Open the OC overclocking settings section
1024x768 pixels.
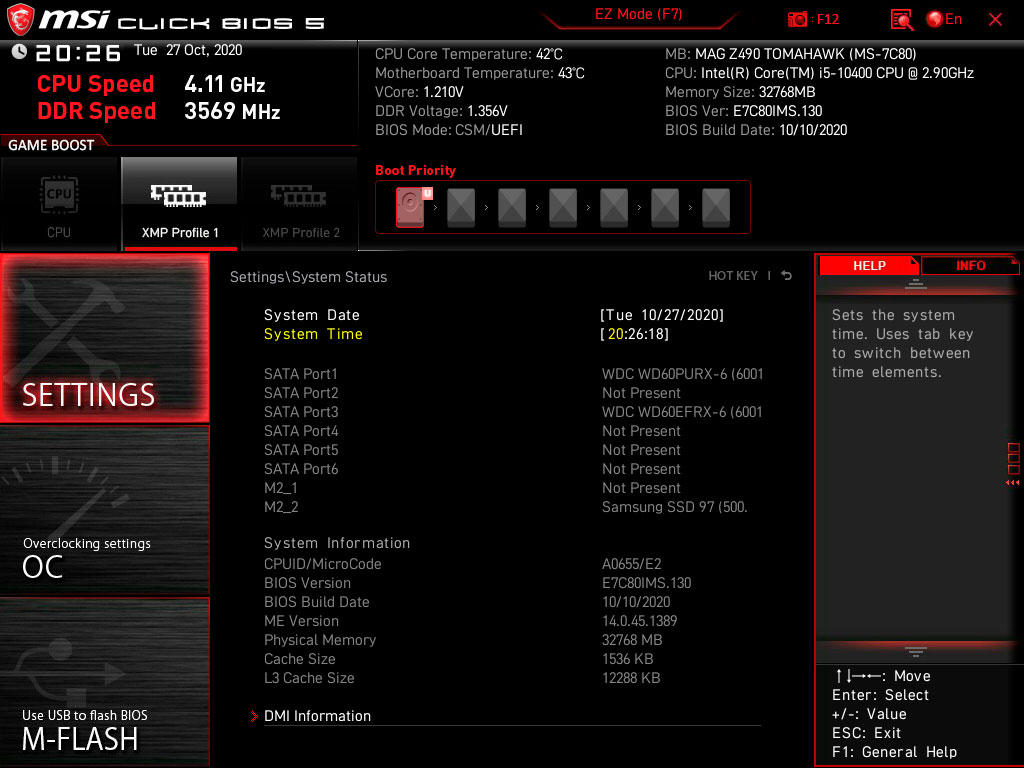(x=104, y=510)
